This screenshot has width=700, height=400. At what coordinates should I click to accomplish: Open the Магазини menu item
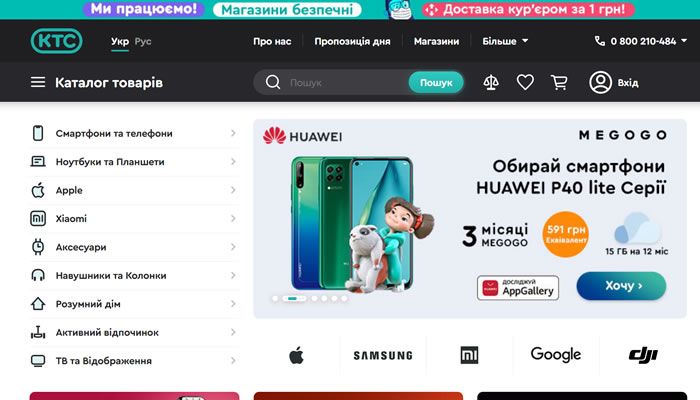pos(436,42)
